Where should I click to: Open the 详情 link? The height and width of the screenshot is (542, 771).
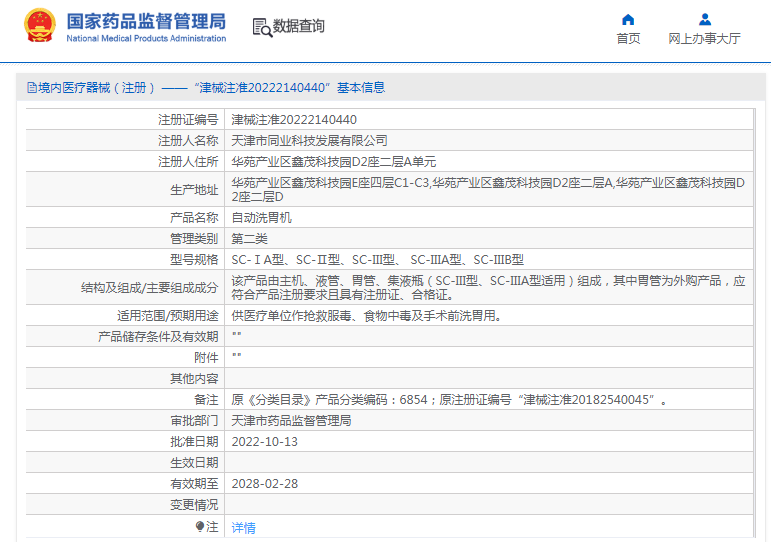[244, 528]
